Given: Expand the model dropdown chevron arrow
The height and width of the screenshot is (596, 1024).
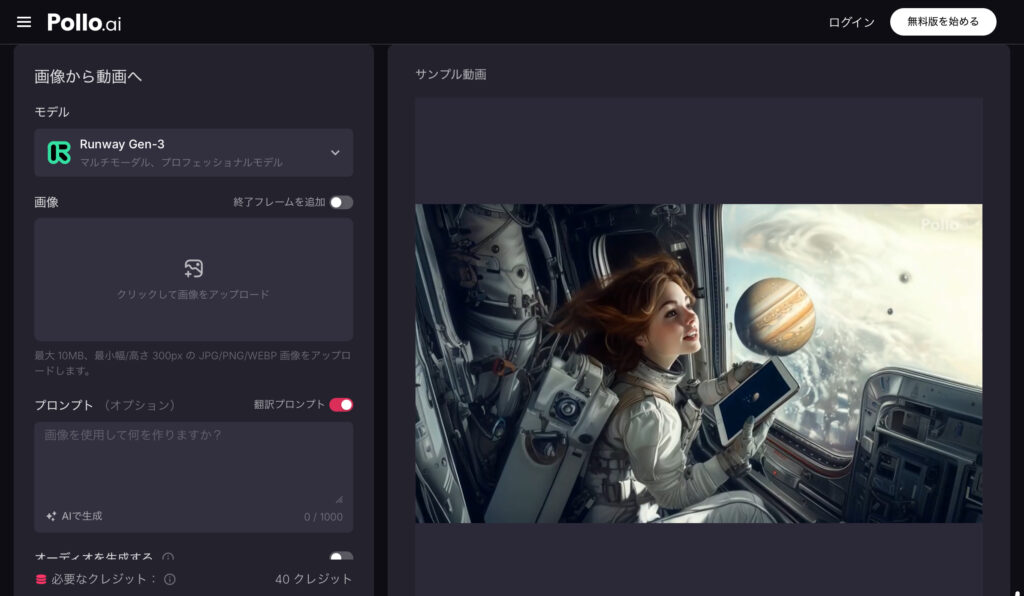Looking at the screenshot, I should (x=335, y=153).
